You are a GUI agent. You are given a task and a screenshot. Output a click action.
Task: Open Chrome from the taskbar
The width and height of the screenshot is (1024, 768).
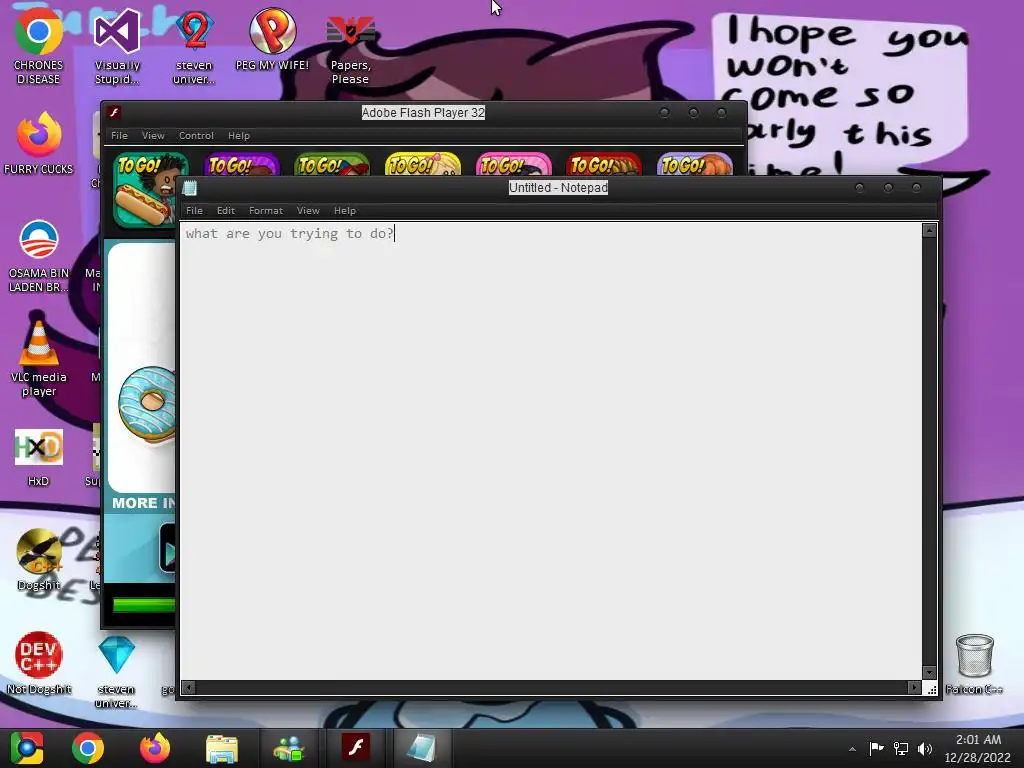pos(88,748)
